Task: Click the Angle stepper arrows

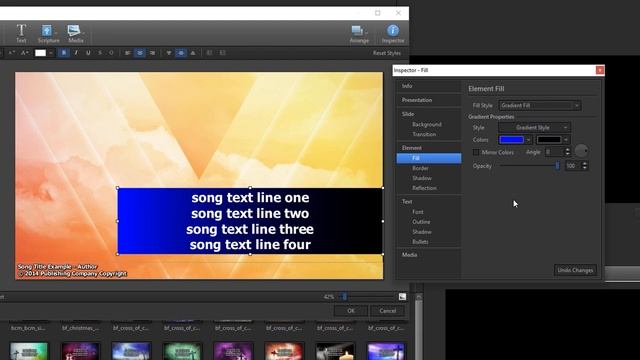Action: point(567,152)
